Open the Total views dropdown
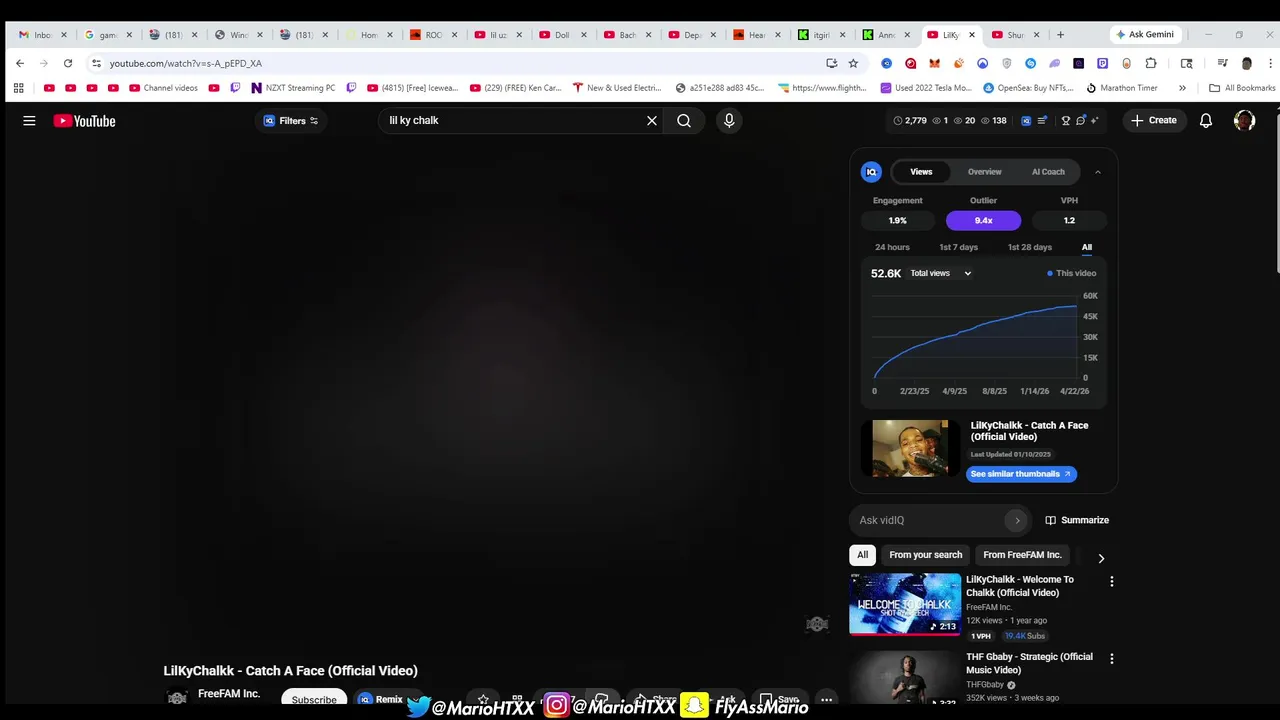 (940, 273)
